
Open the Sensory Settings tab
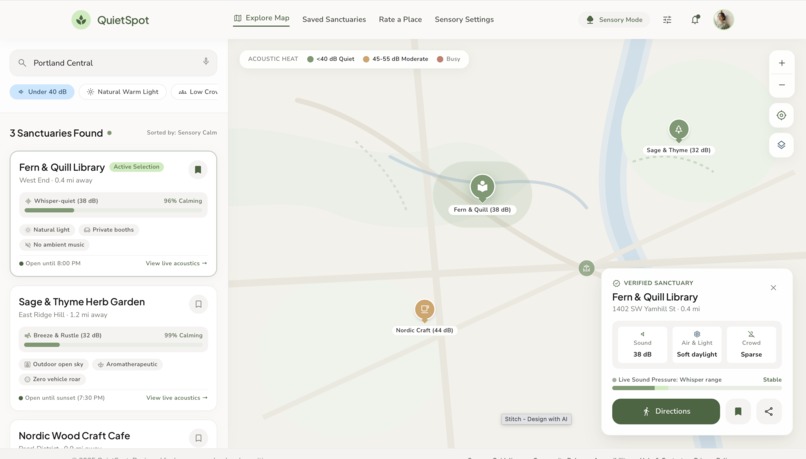point(464,20)
